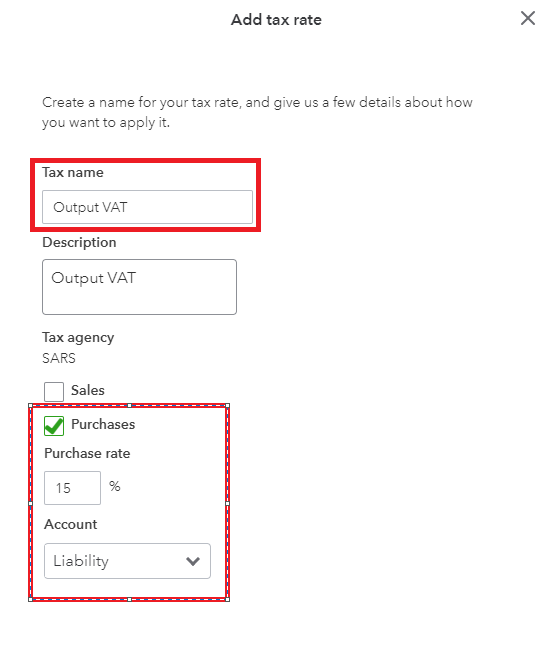
Task: Click the chevron arrow in Account dropdown
Action: (x=193, y=561)
